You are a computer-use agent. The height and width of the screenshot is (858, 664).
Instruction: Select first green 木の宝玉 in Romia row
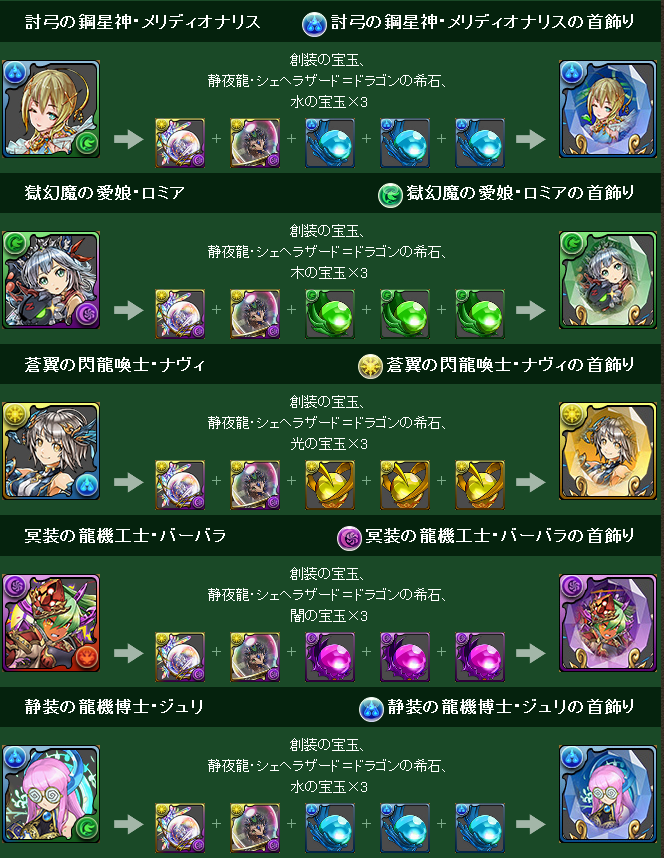(330, 314)
